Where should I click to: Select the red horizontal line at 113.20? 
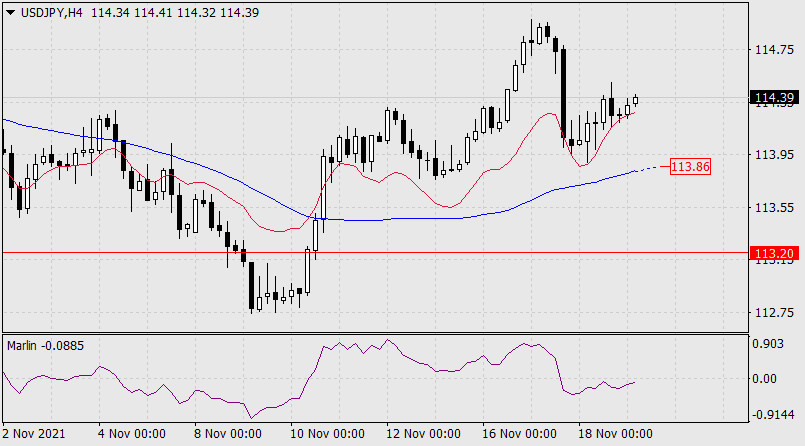[375, 253]
